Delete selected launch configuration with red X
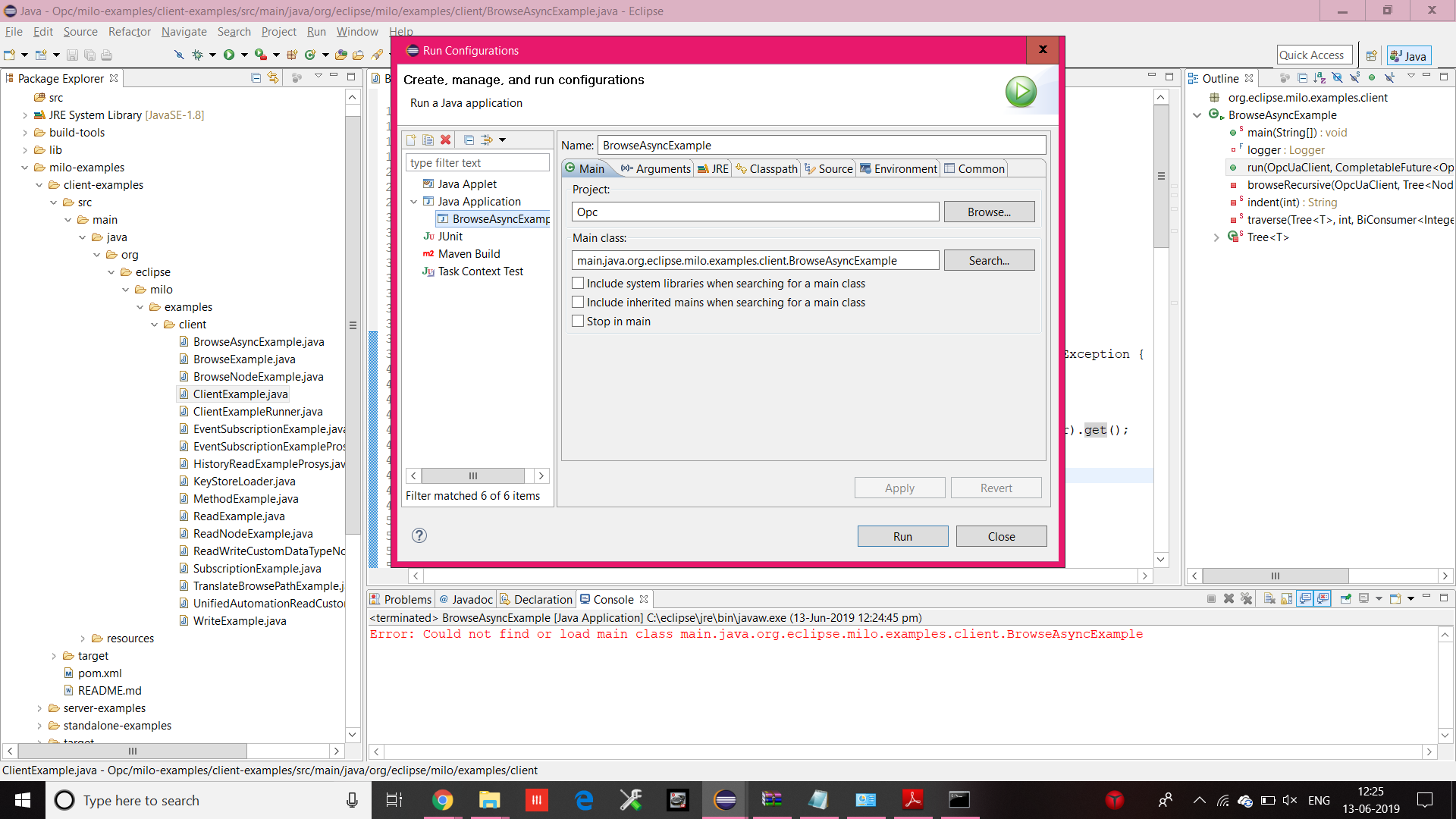Screen dimensions: 1456x819 tap(446, 140)
